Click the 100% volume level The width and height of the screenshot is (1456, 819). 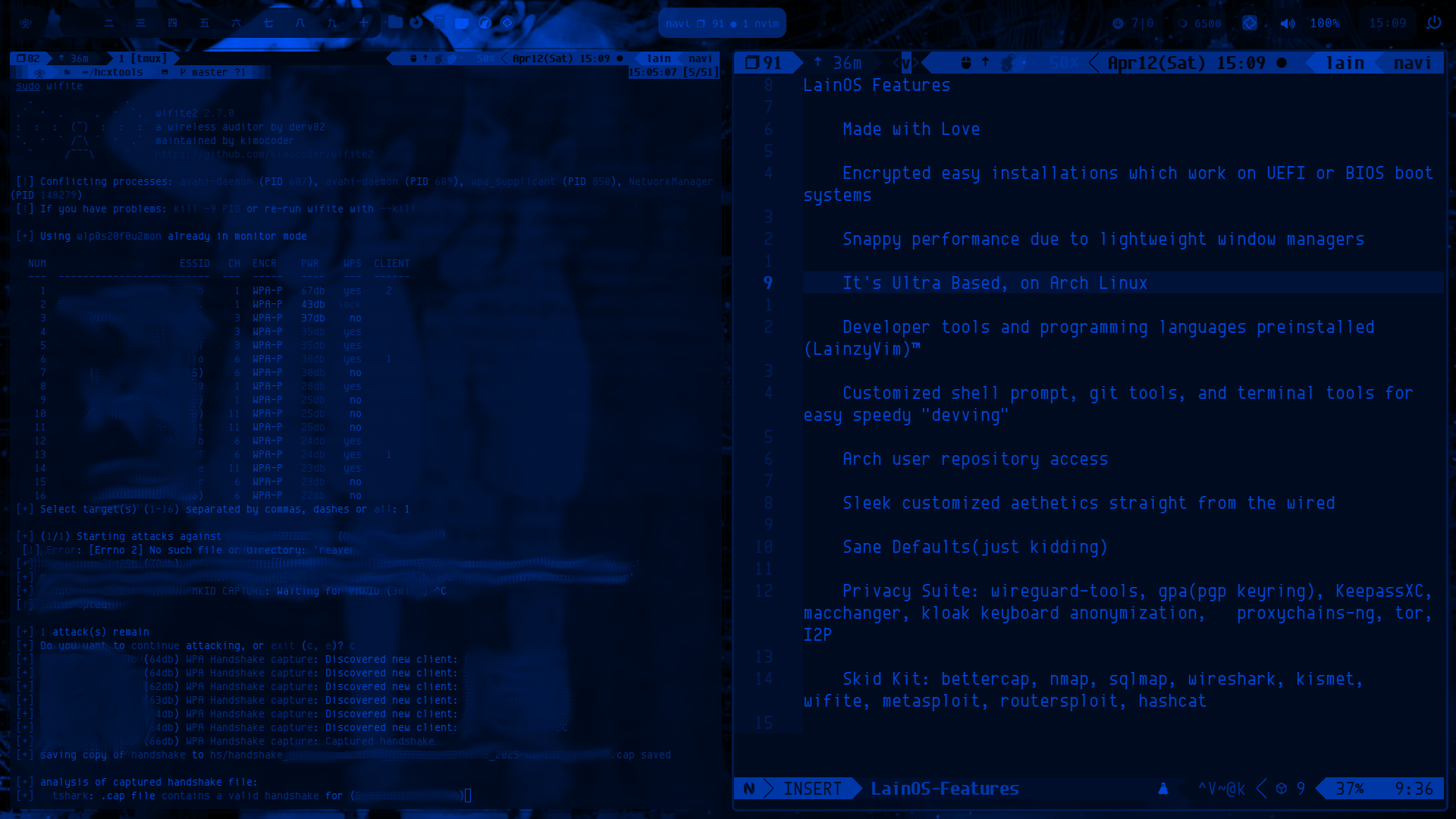pyautogui.click(x=1325, y=24)
